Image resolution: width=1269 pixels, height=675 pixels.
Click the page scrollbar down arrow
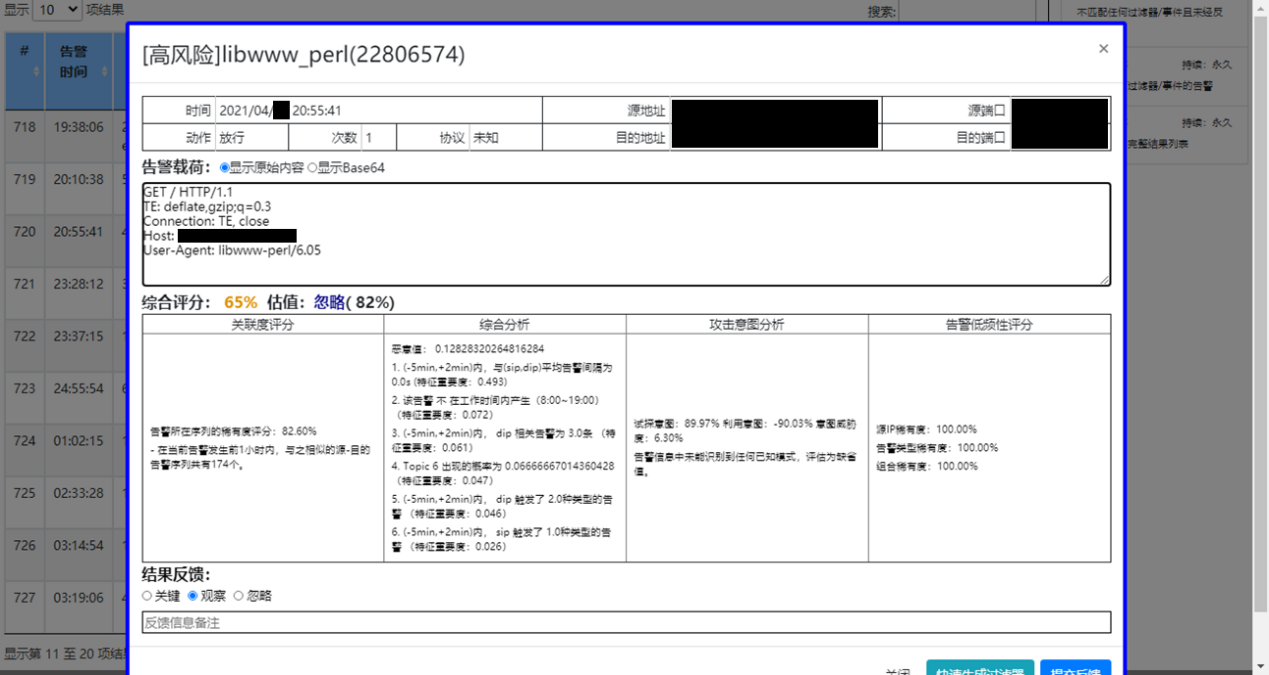[x=1259, y=665]
